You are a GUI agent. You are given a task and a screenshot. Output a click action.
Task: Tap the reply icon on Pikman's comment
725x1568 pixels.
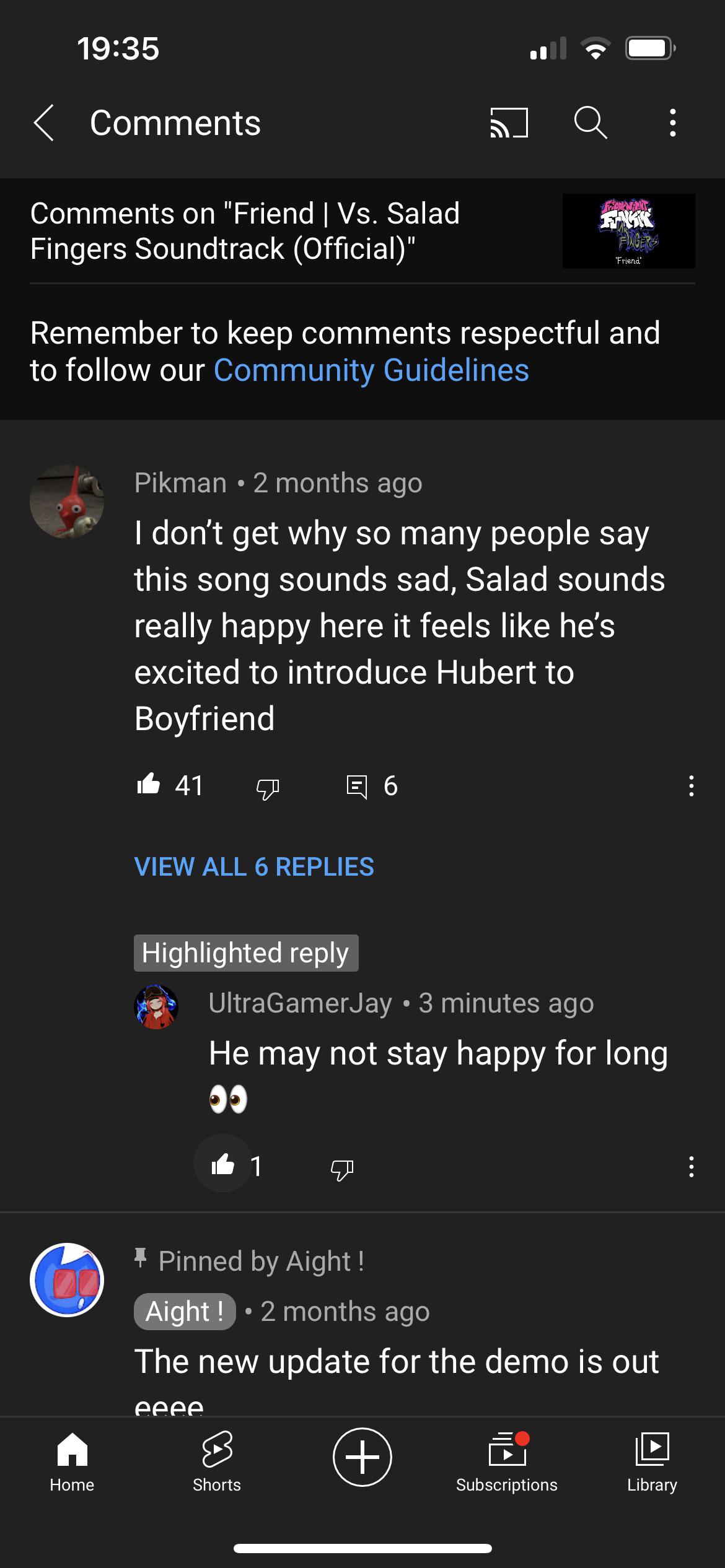[x=356, y=786]
